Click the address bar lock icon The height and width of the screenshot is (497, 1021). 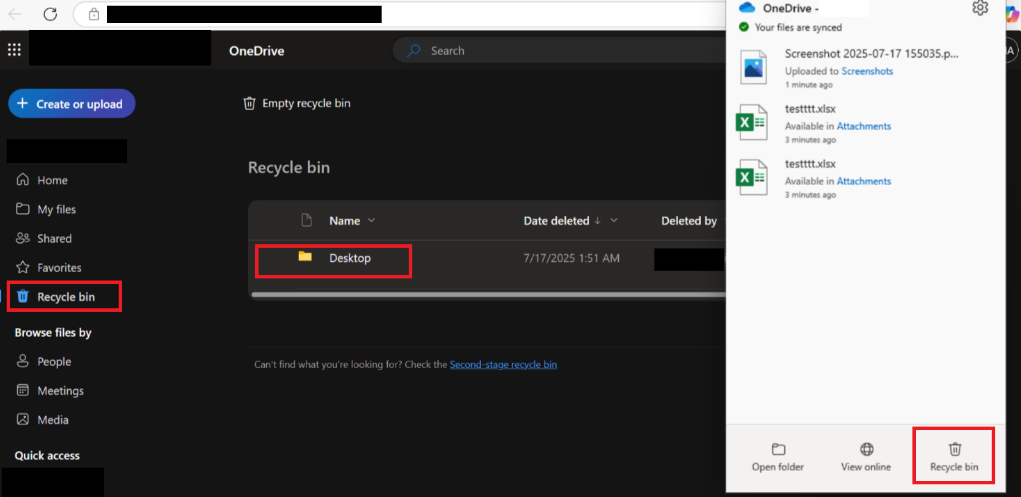pos(94,14)
